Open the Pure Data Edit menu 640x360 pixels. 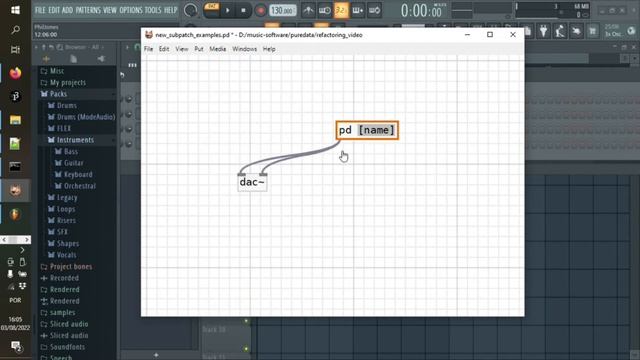click(x=164, y=49)
